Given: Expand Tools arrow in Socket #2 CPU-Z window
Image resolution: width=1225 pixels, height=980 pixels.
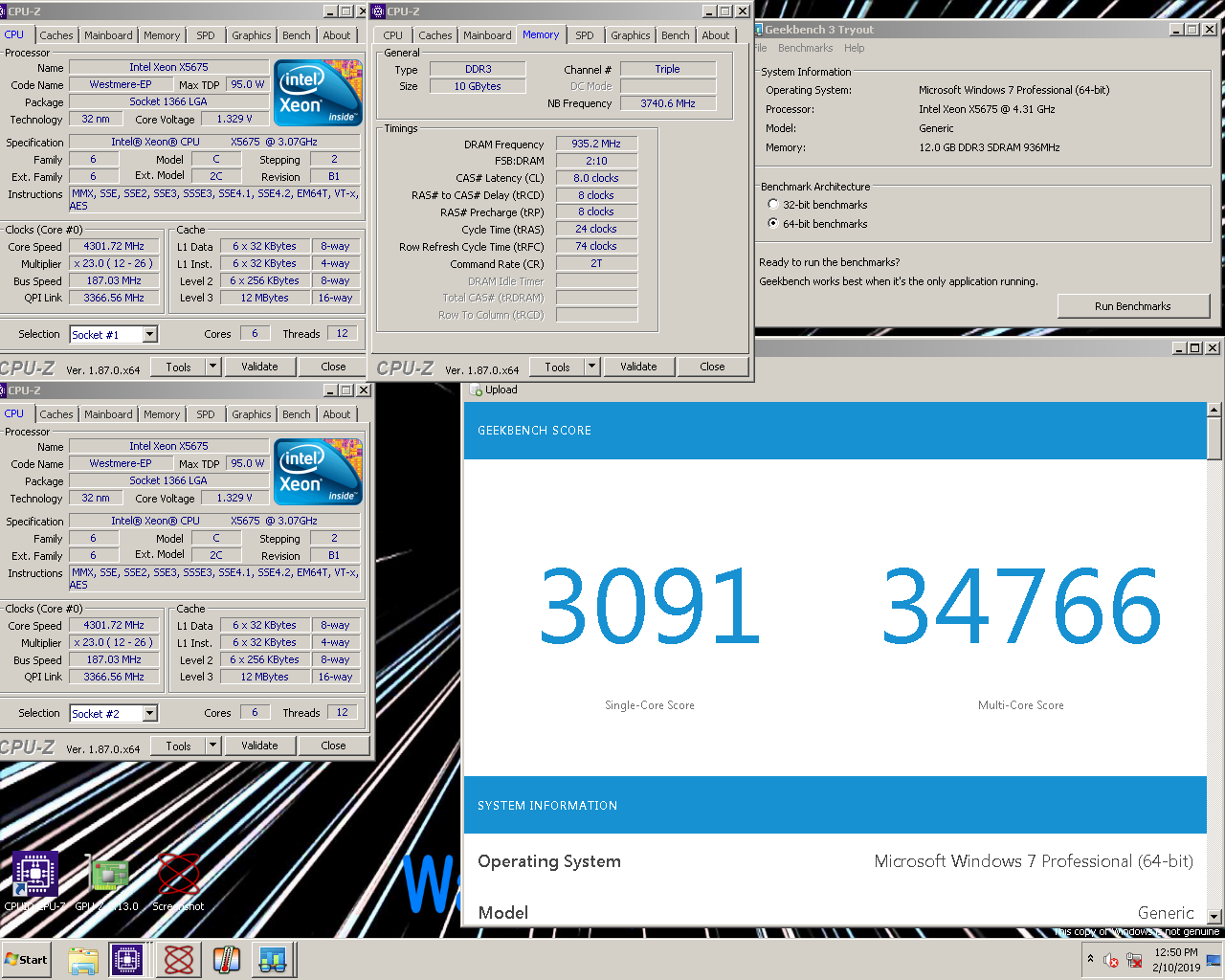Looking at the screenshot, I should point(212,746).
